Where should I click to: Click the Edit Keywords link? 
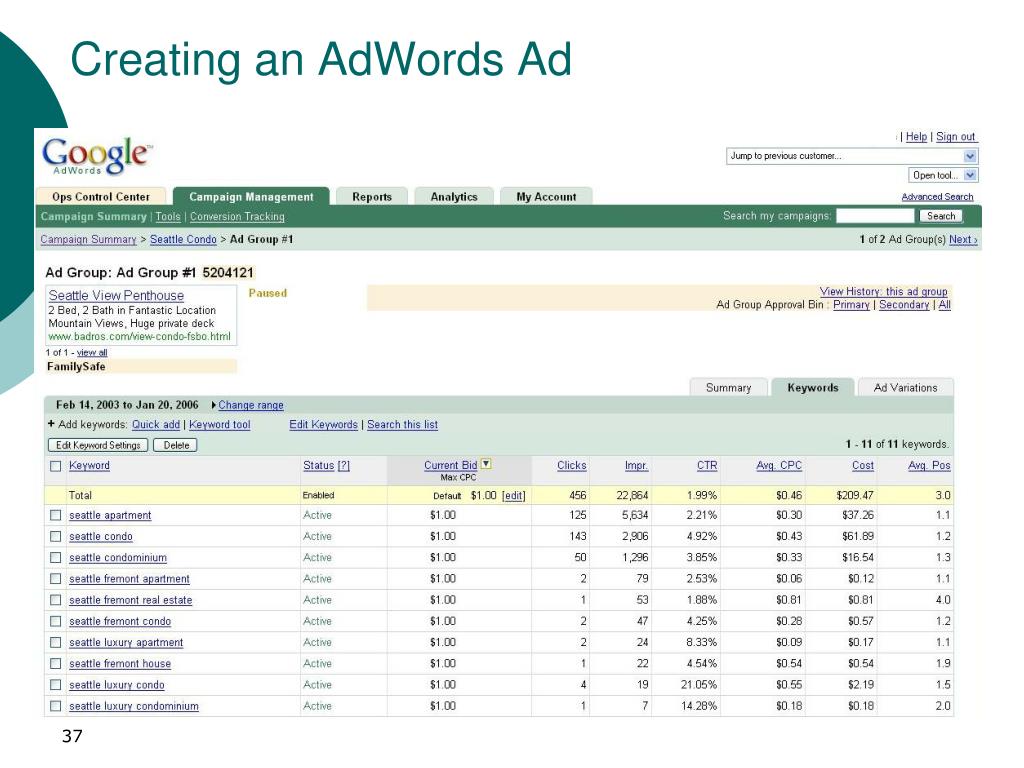[x=323, y=424]
